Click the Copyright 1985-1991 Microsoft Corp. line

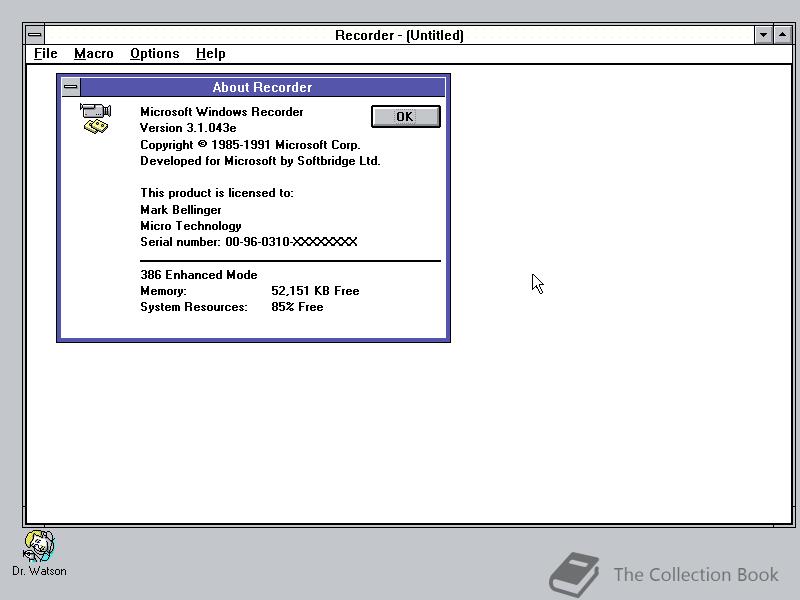(x=250, y=145)
